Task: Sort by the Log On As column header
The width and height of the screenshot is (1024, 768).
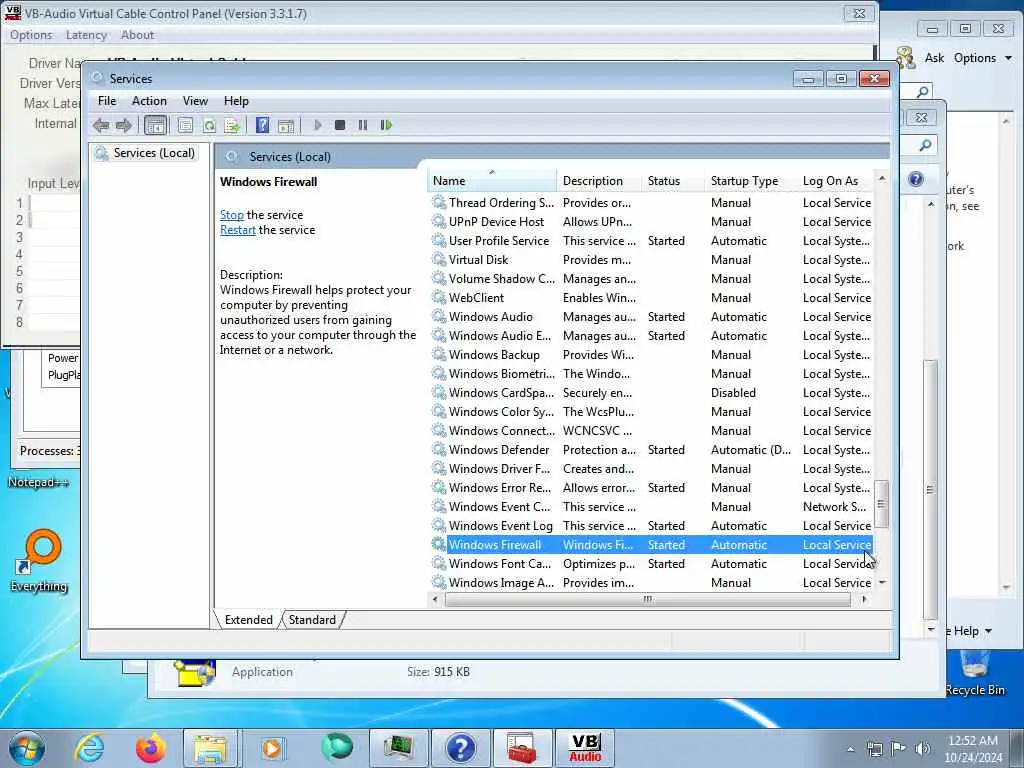Action: (835, 181)
